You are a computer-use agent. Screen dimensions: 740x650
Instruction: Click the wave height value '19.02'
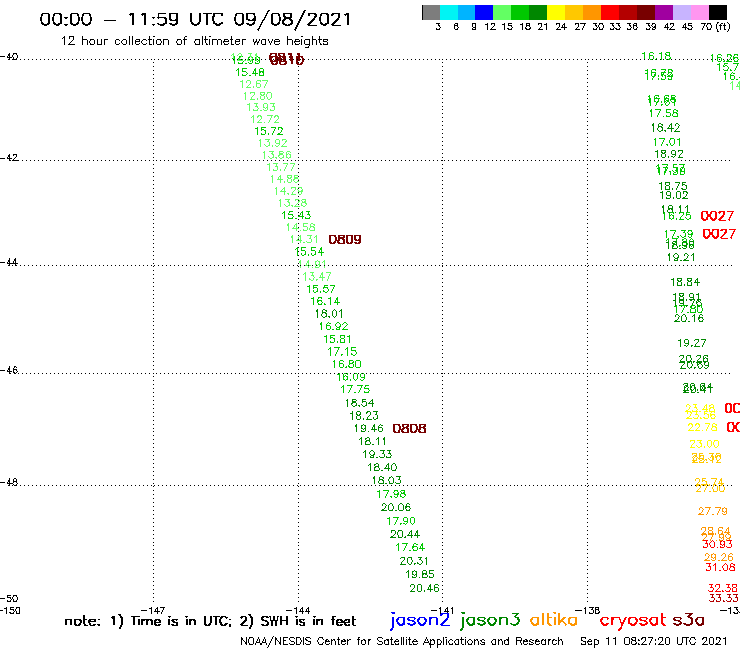click(x=673, y=195)
